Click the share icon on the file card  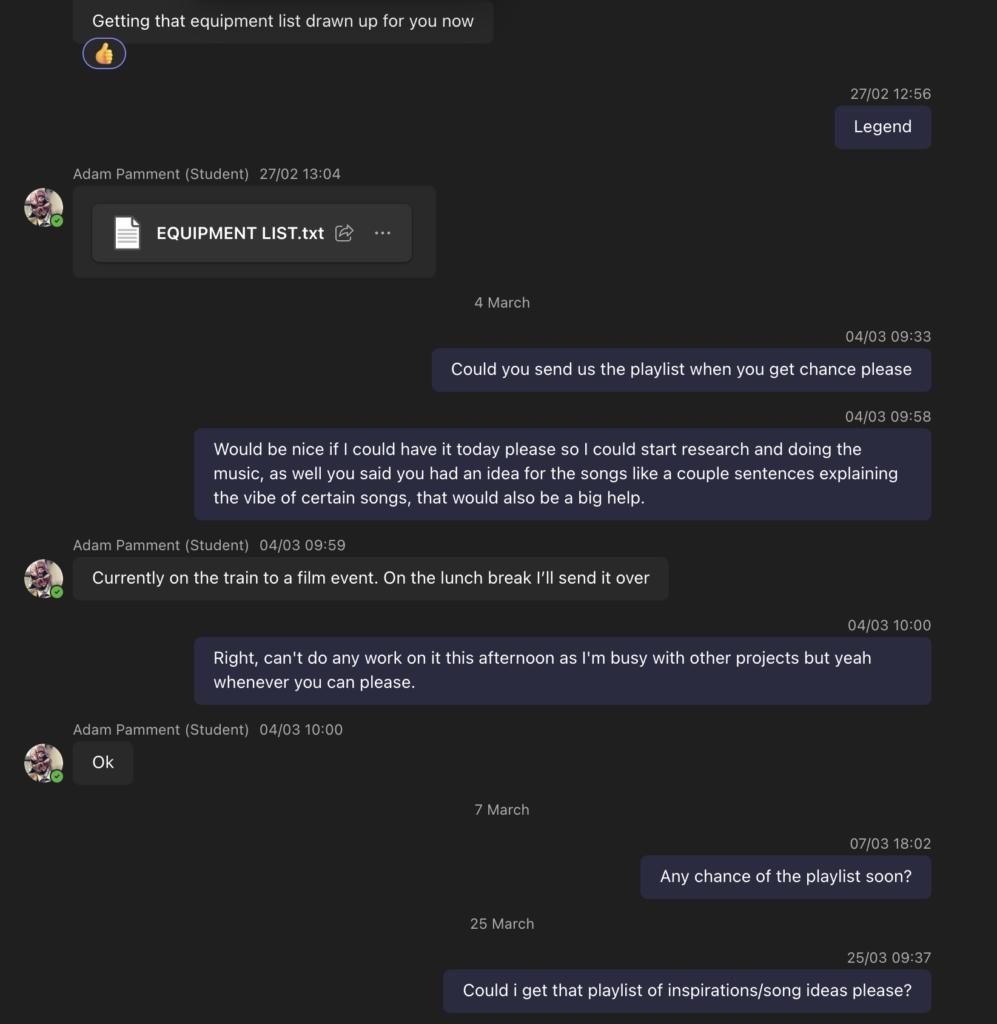pyautogui.click(x=344, y=233)
